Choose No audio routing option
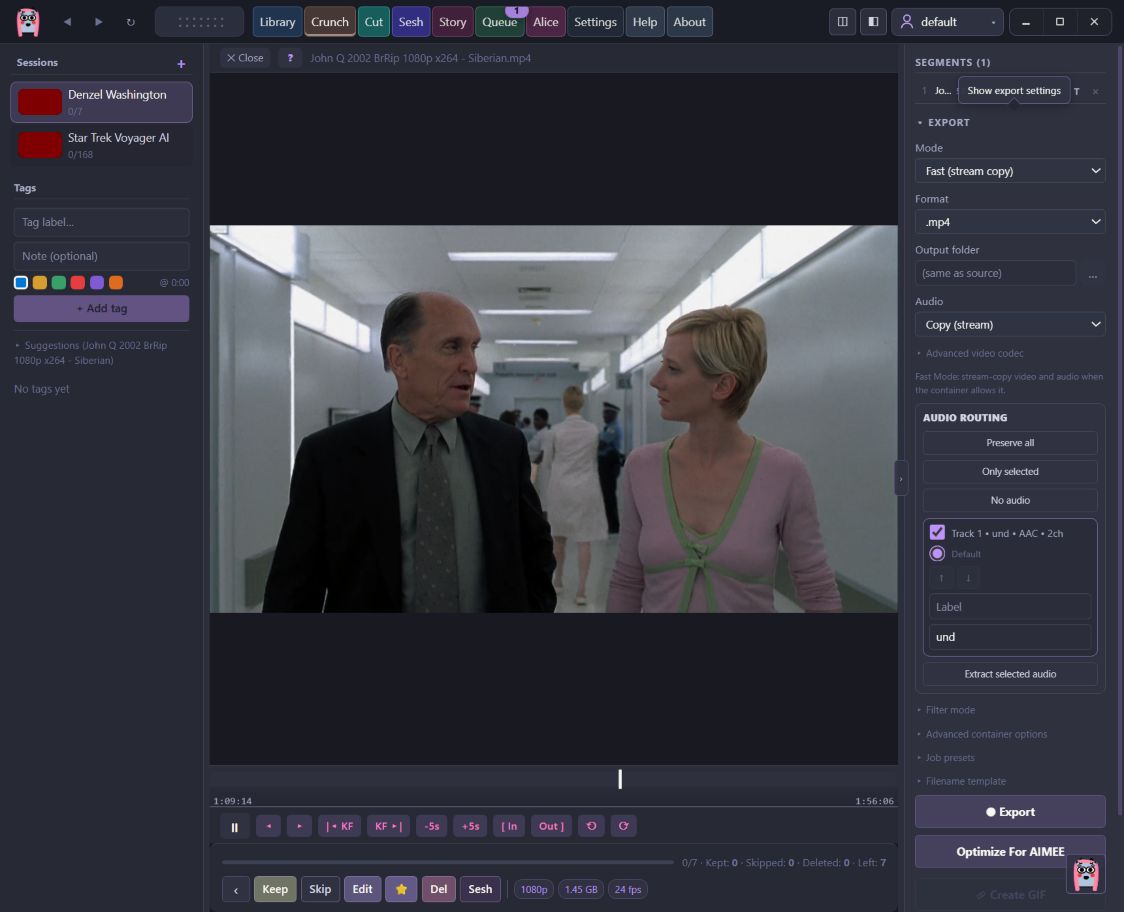The image size is (1124, 912). pyautogui.click(x=1010, y=500)
